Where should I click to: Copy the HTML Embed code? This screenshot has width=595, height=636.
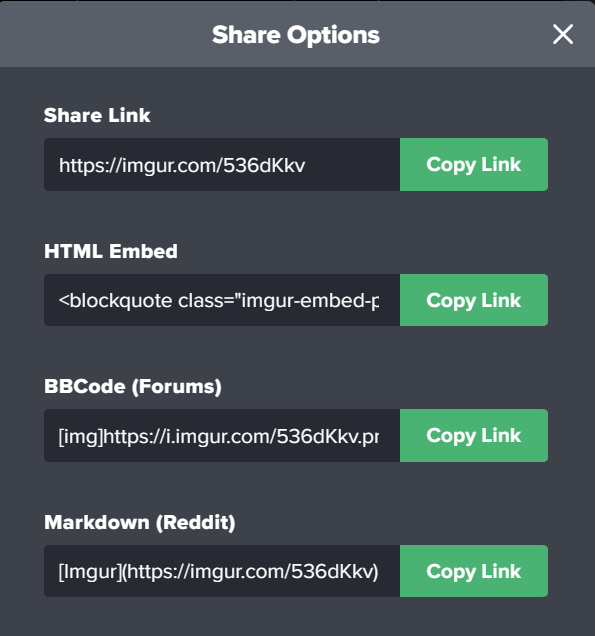[474, 300]
